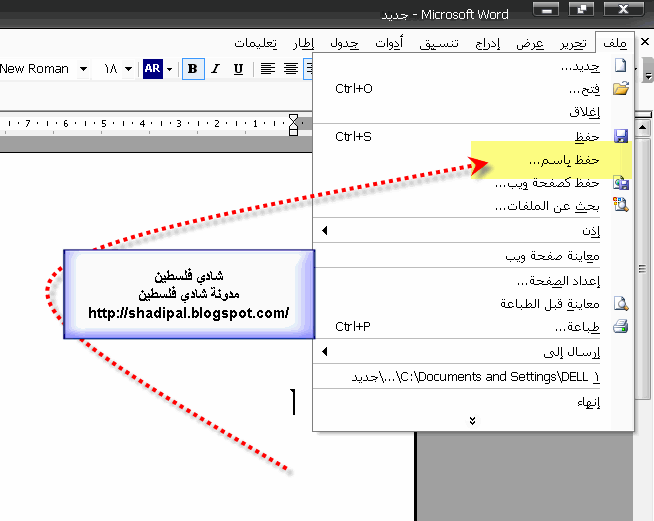This screenshot has height=521, width=654.
Task: Click the AR language icon in toolbar
Action: click(x=153, y=68)
